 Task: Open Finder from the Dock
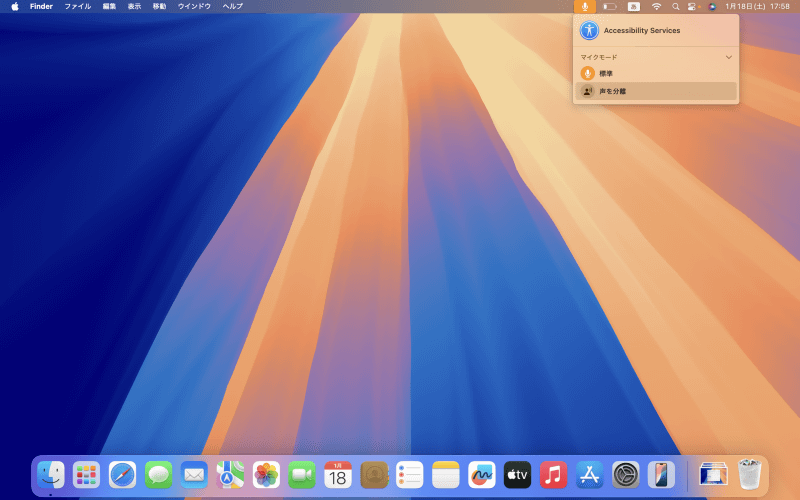coord(51,475)
